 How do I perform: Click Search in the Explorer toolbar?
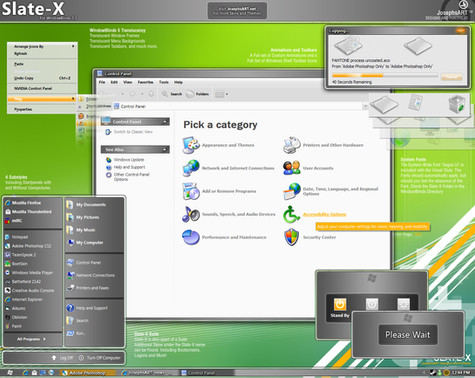172,94
